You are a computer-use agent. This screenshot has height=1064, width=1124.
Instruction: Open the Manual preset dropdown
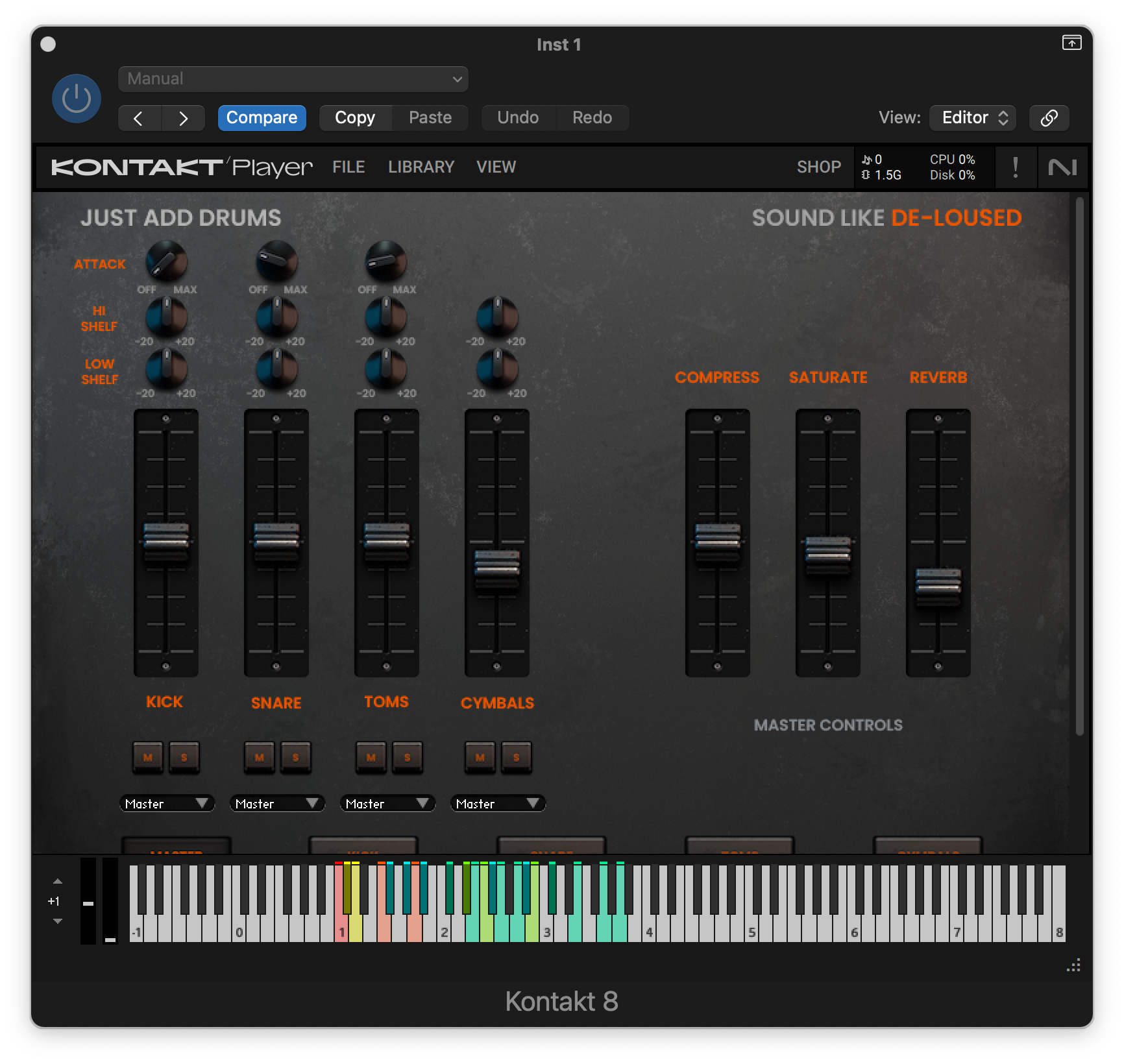pos(293,79)
